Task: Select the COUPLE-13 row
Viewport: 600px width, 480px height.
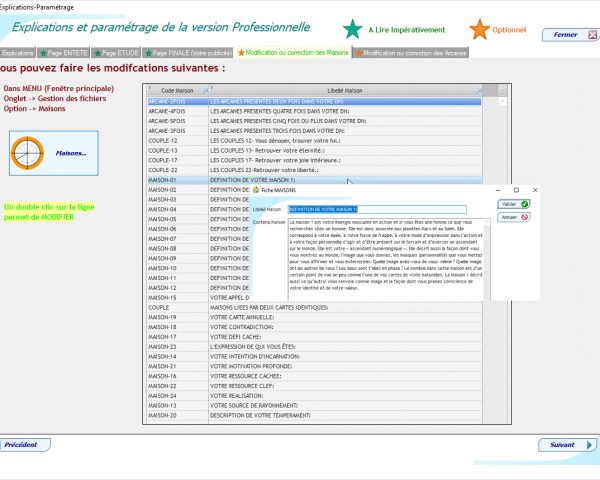Action: coord(314,150)
